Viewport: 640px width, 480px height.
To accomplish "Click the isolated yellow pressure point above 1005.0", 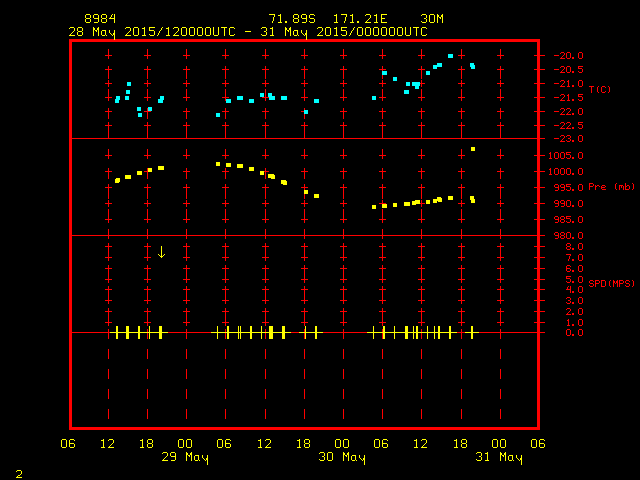I will [473, 149].
